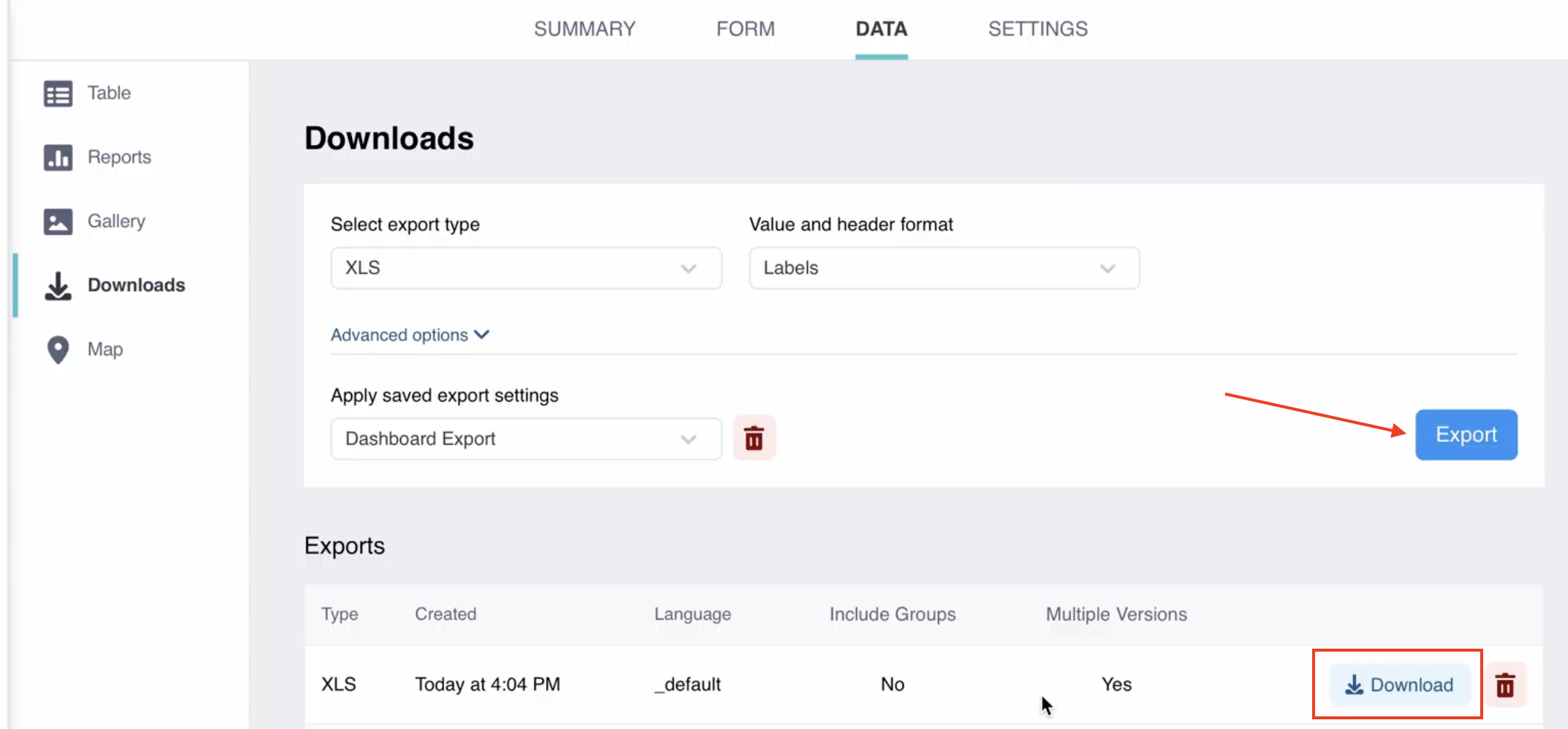The image size is (1568, 729).
Task: Click the Created column header
Action: [x=445, y=614]
